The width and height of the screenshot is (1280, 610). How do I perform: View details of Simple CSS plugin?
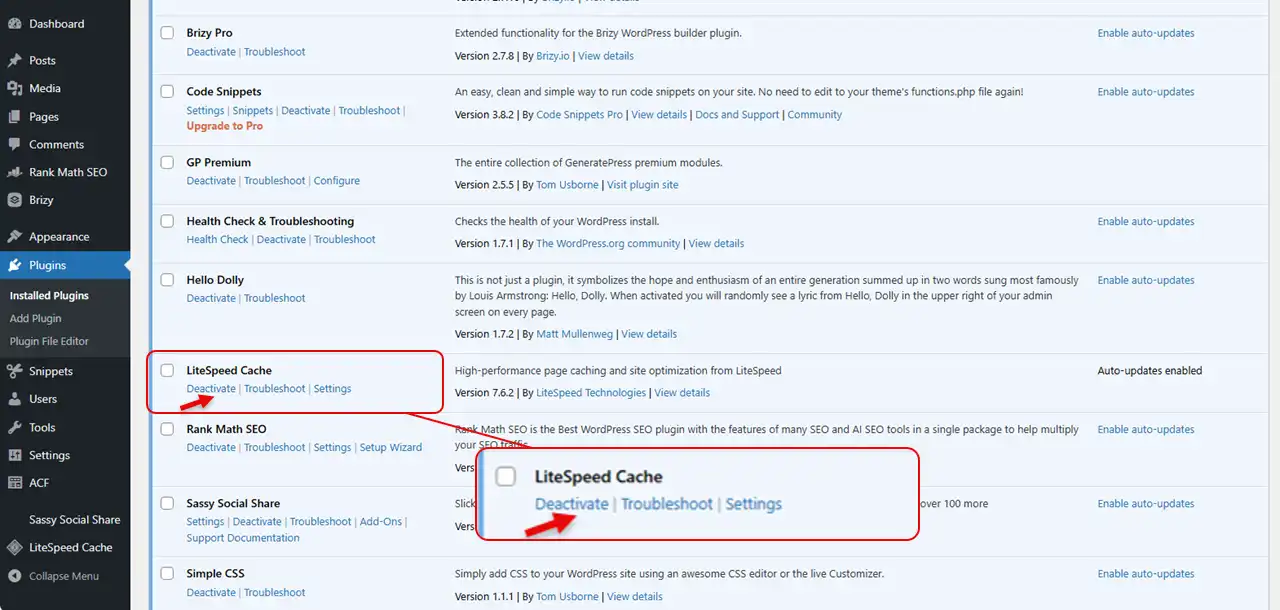[x=634, y=597]
